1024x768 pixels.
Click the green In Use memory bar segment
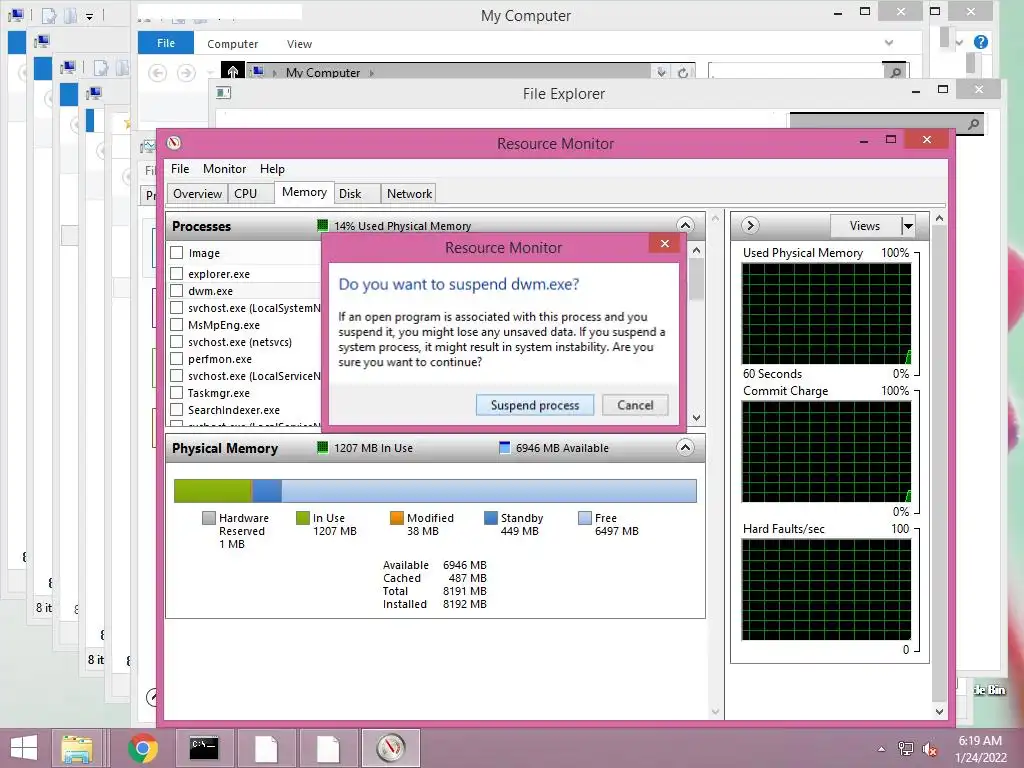(x=213, y=490)
